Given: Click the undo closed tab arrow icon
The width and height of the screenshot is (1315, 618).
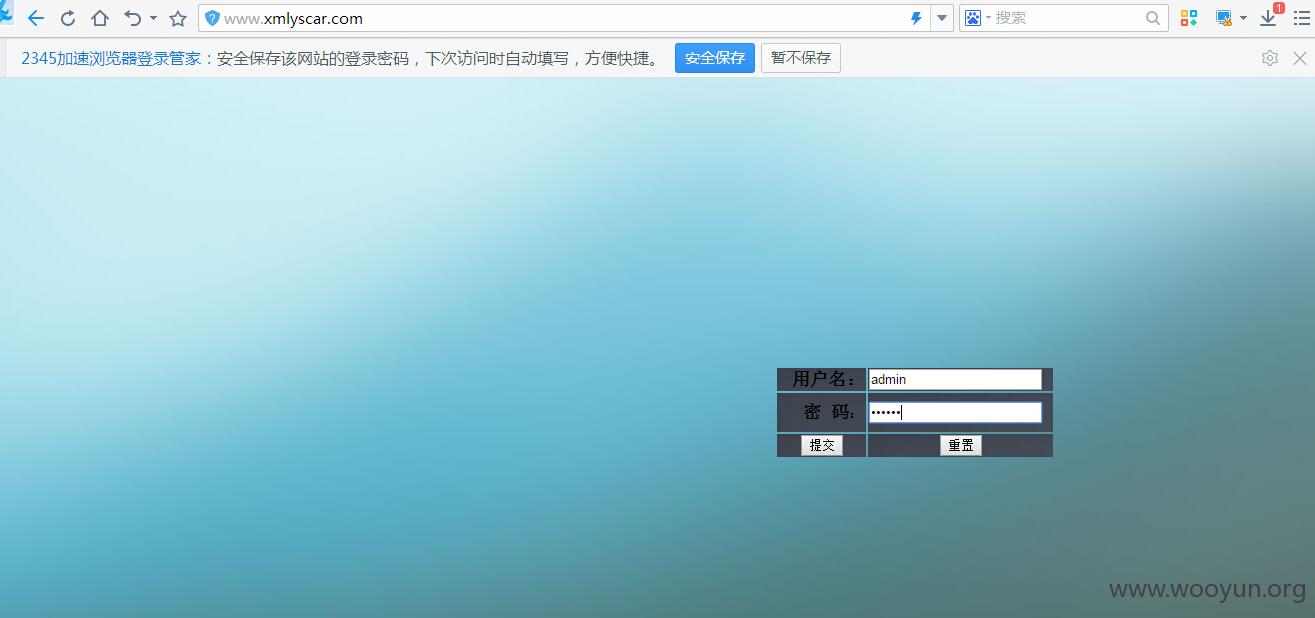Looking at the screenshot, I should 132,18.
